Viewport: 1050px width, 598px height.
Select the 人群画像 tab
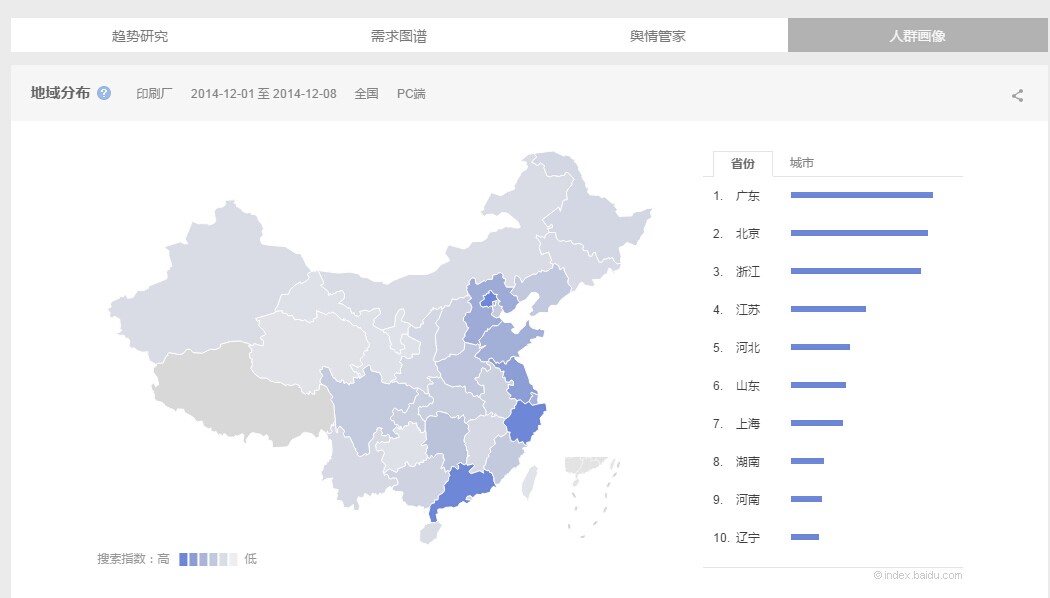[x=917, y=35]
